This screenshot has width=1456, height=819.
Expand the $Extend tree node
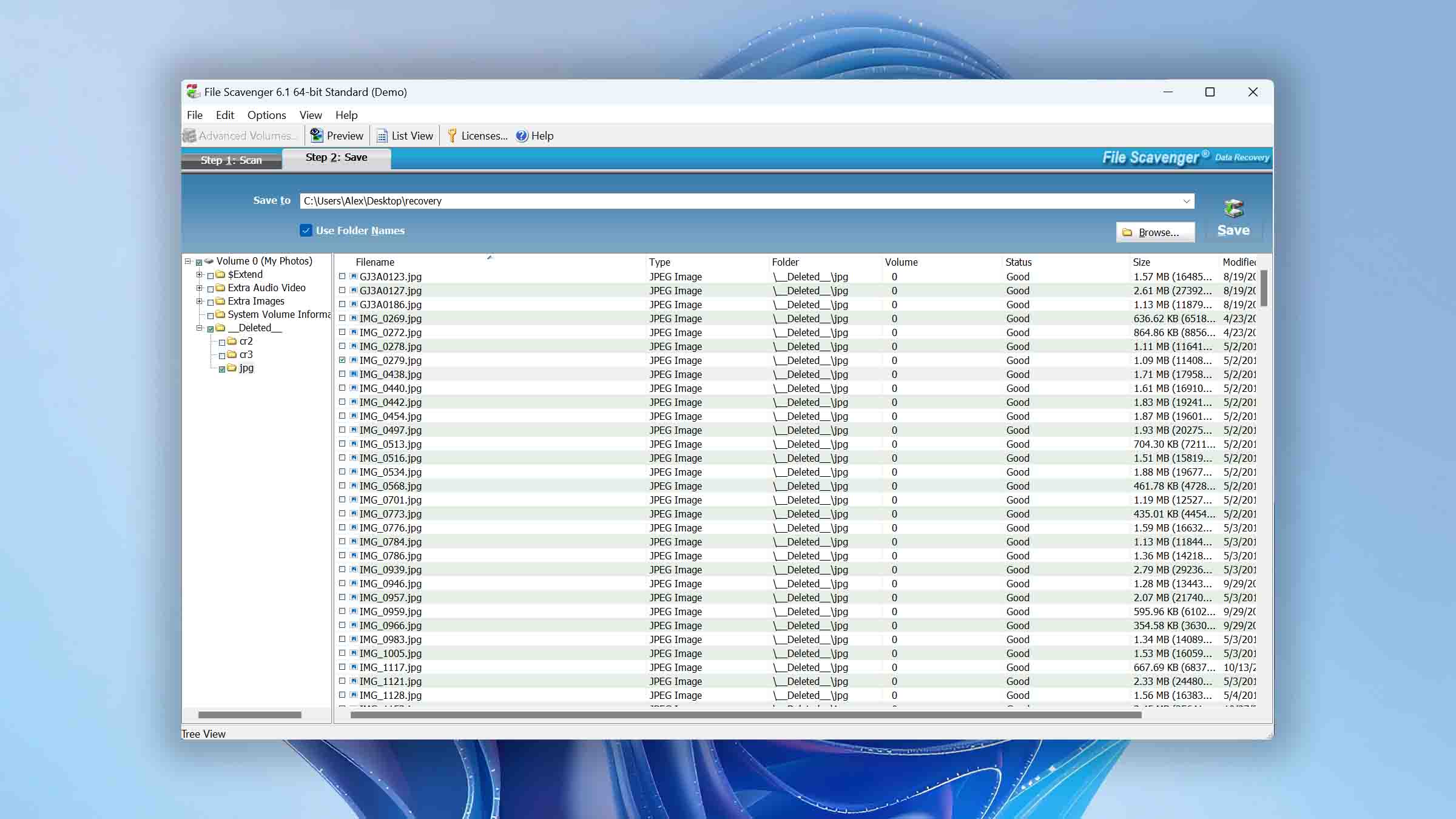click(199, 275)
